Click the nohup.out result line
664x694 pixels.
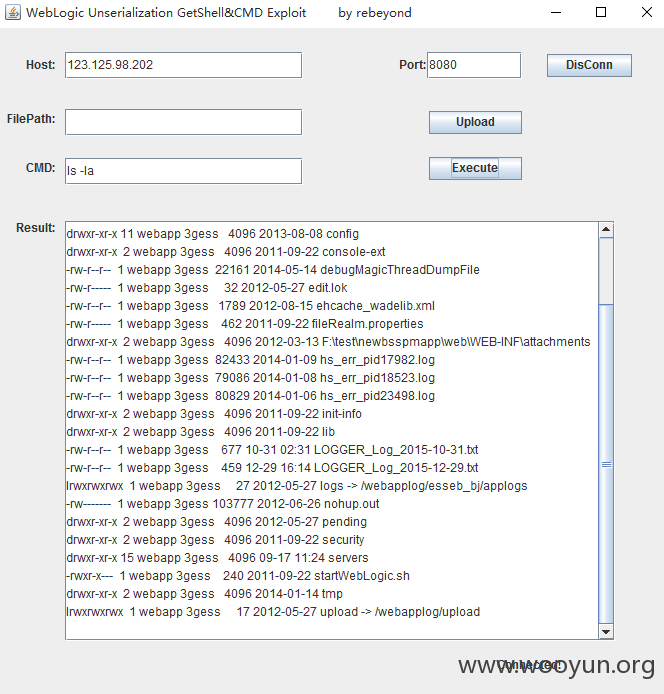coord(223,504)
